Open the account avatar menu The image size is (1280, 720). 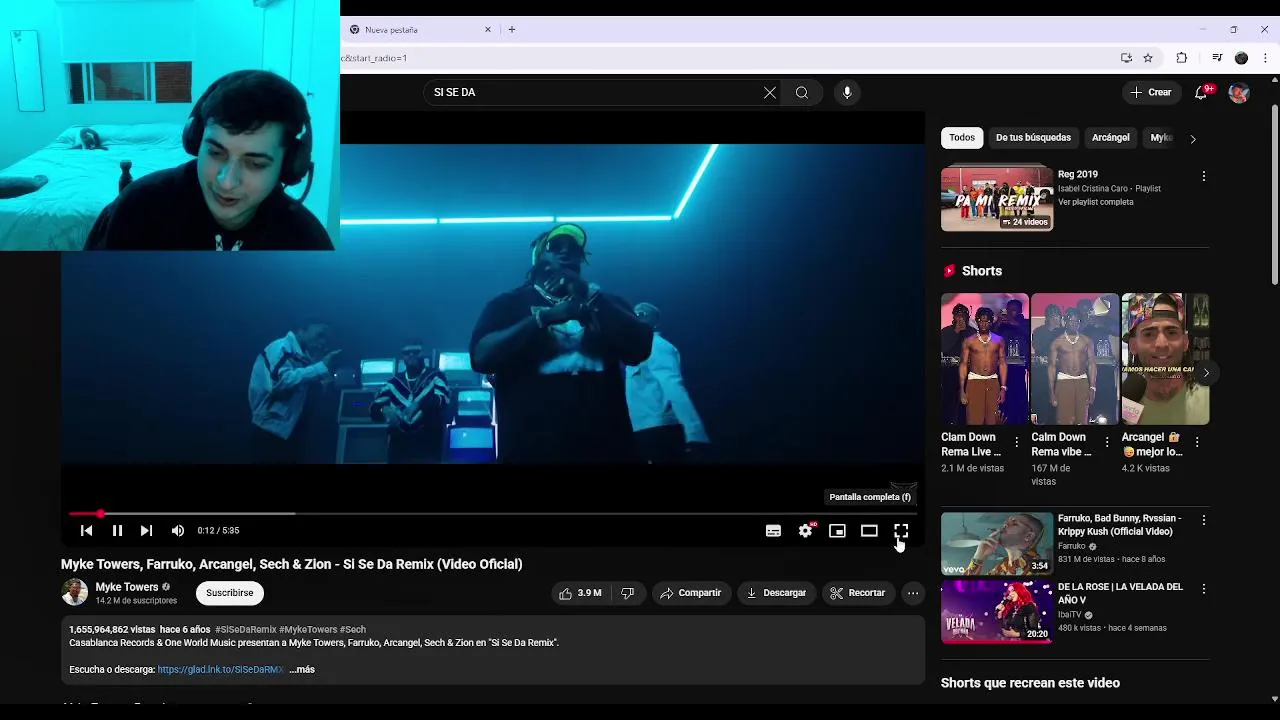click(1239, 93)
